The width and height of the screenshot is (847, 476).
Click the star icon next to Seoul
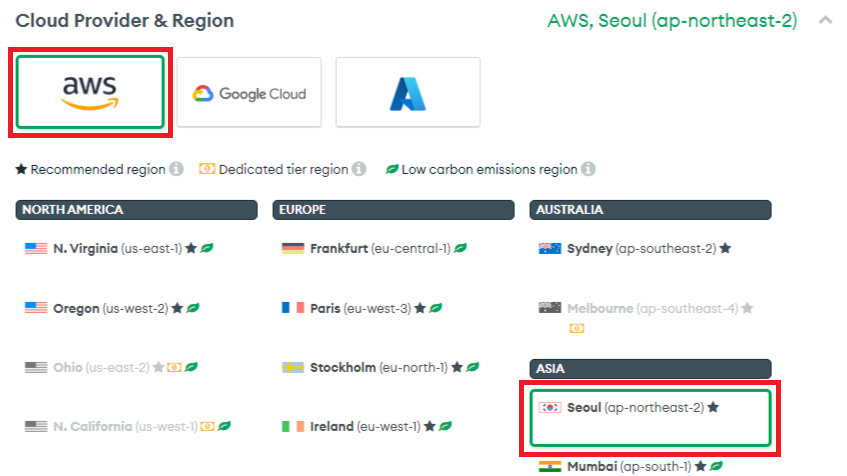pyautogui.click(x=713, y=407)
